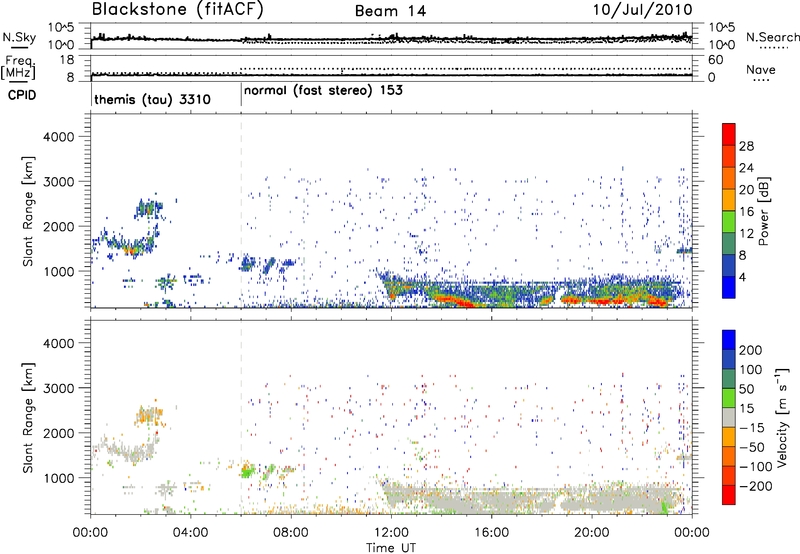
Task: Click the "1000" tick in the power panel
Action: [58, 271]
